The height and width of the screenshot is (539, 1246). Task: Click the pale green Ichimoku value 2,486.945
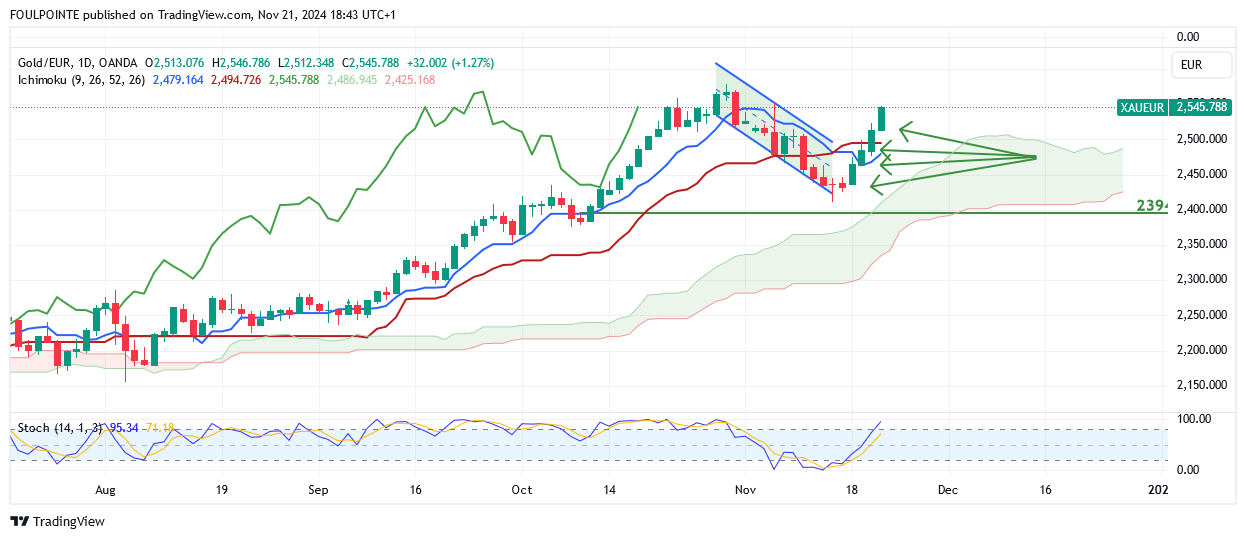tap(351, 79)
